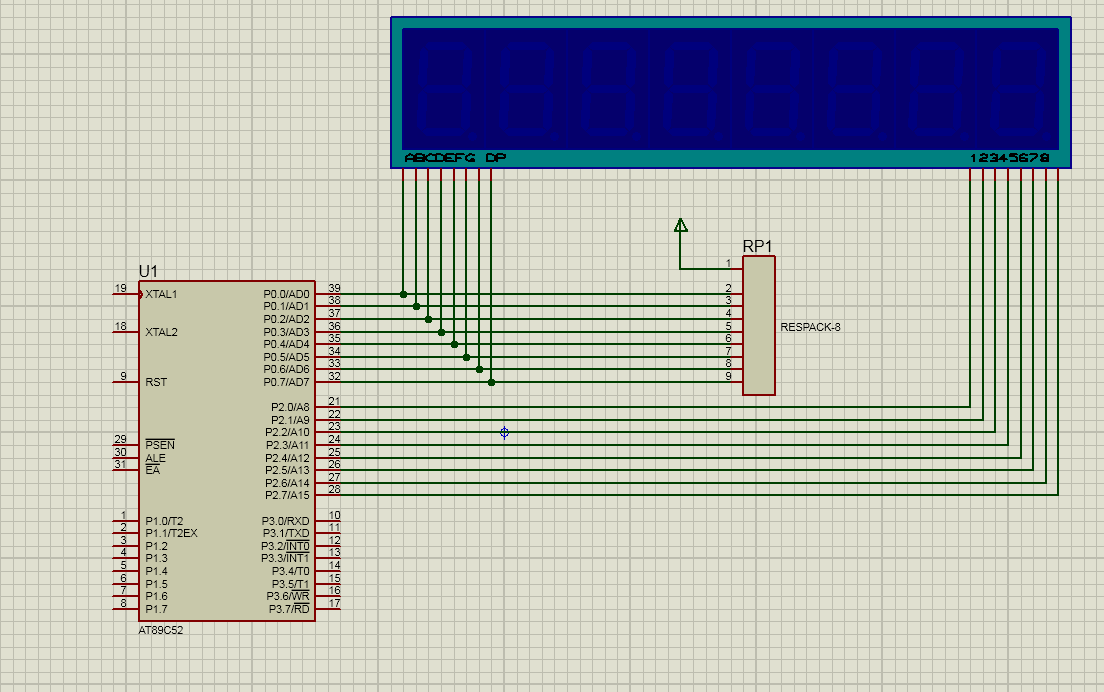
Task: Click the P0.3/AD3 pin label
Action: (286, 332)
